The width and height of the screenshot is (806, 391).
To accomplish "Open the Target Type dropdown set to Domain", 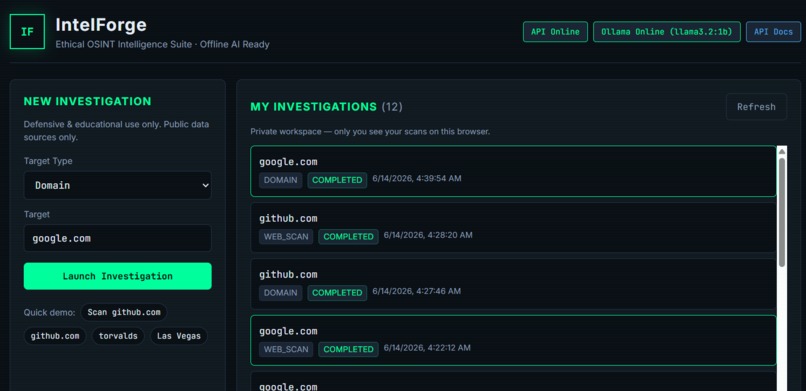I will point(118,185).
